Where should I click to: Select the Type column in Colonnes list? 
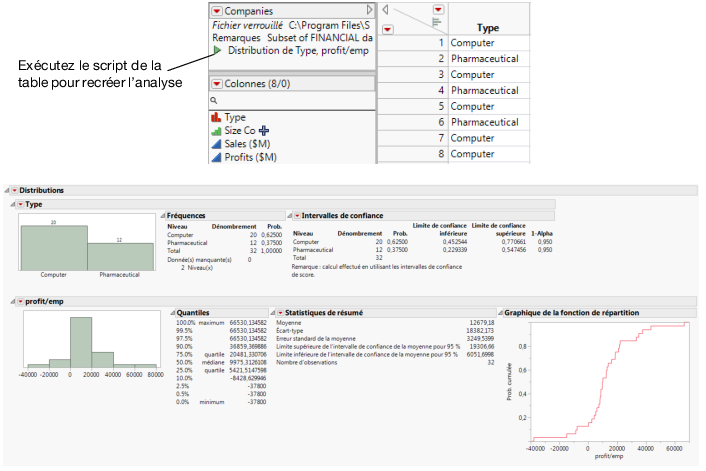point(235,118)
